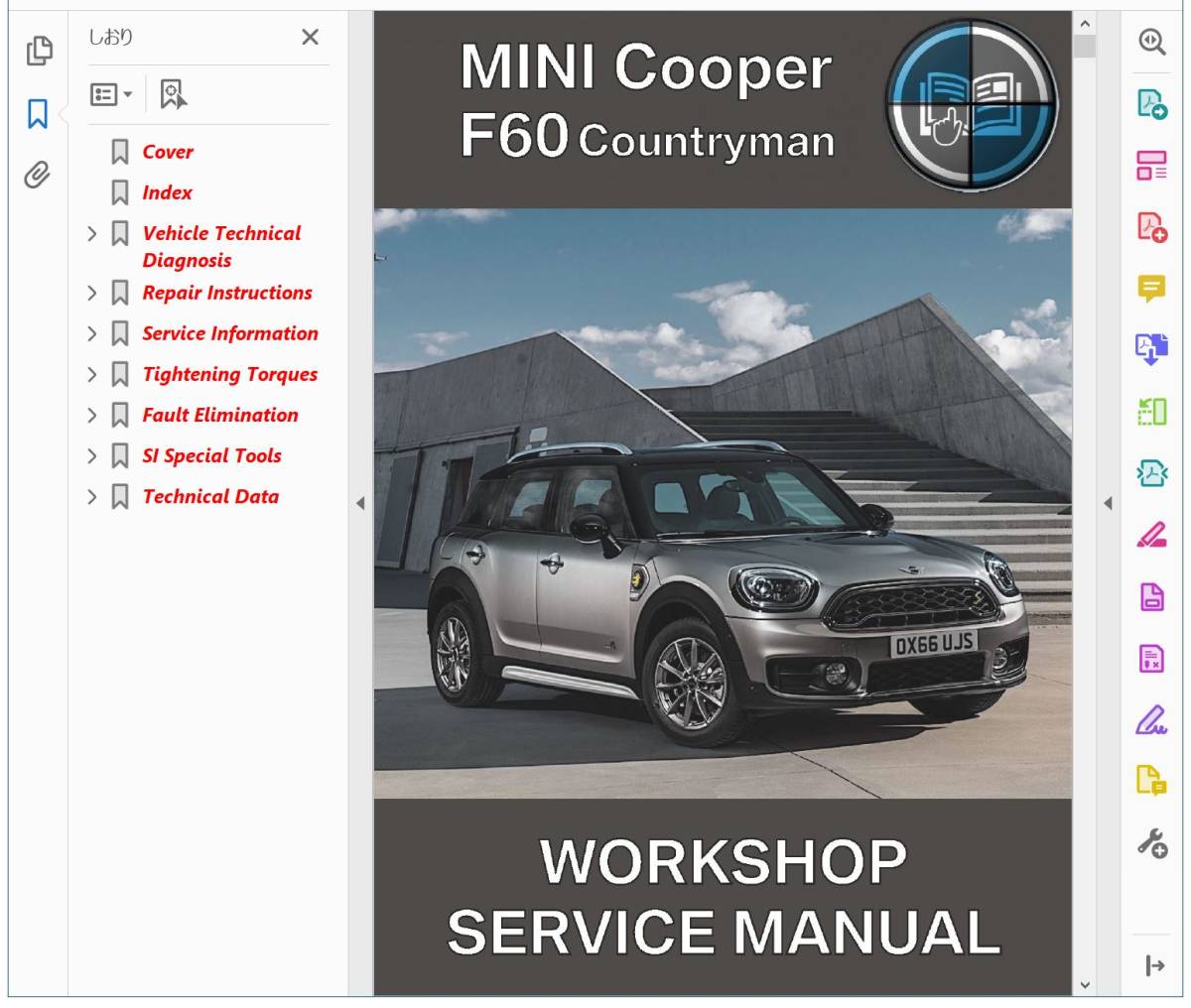Viewport: 1191px width, 1008px height.
Task: Click the Cover bookmark ribbon icon
Action: click(120, 152)
